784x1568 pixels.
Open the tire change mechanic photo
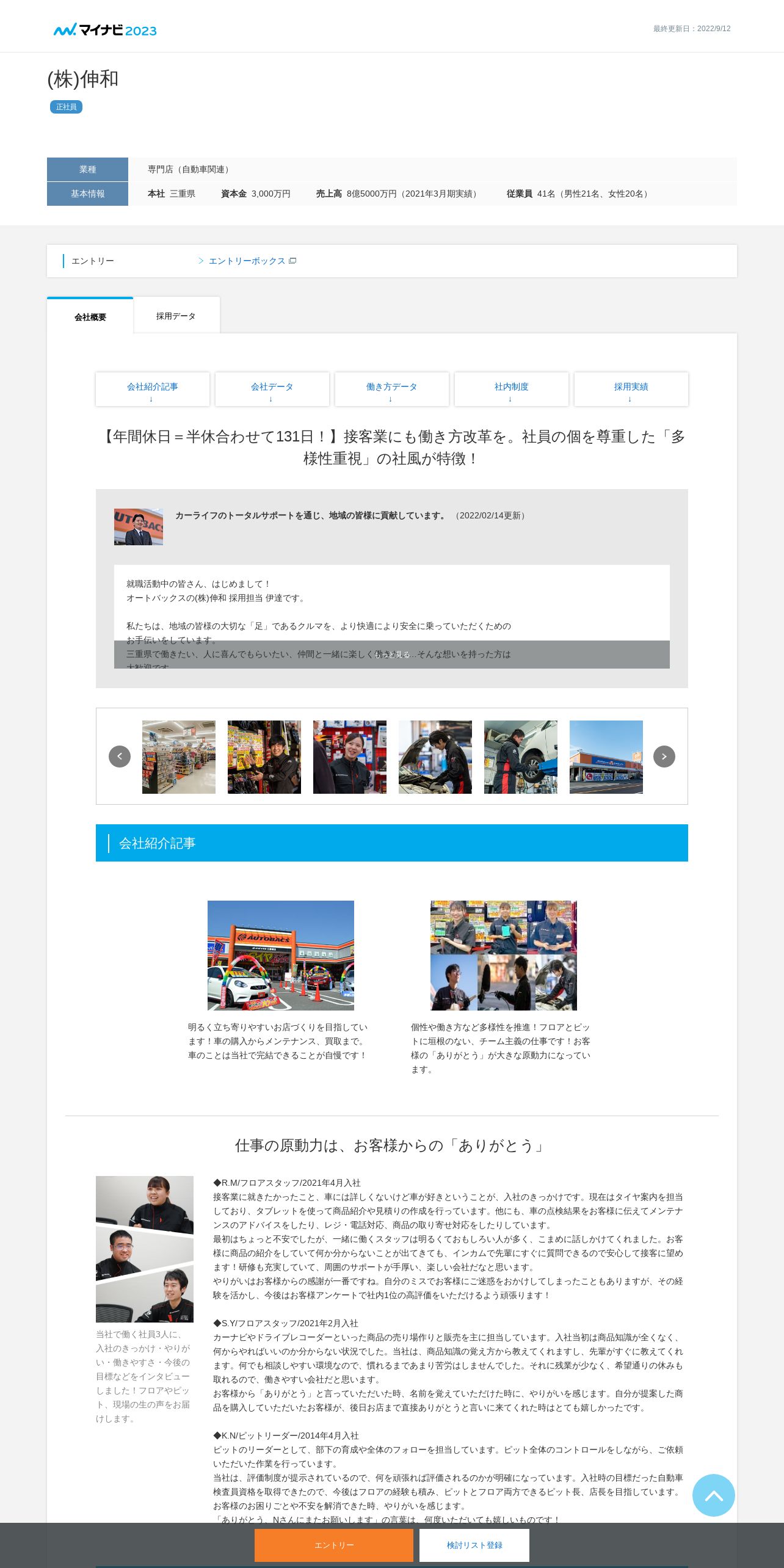click(x=521, y=757)
